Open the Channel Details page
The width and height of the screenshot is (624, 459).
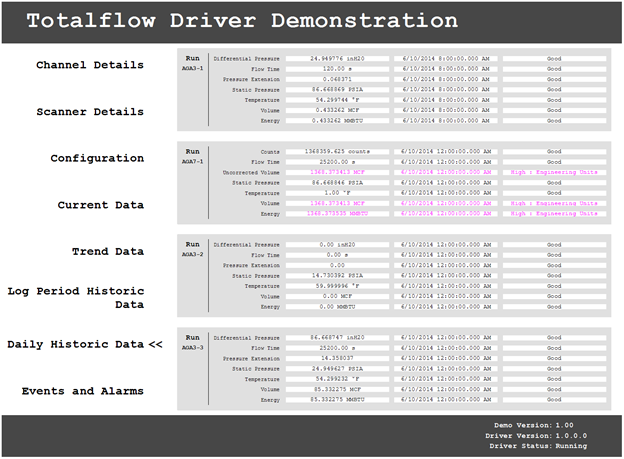click(90, 65)
